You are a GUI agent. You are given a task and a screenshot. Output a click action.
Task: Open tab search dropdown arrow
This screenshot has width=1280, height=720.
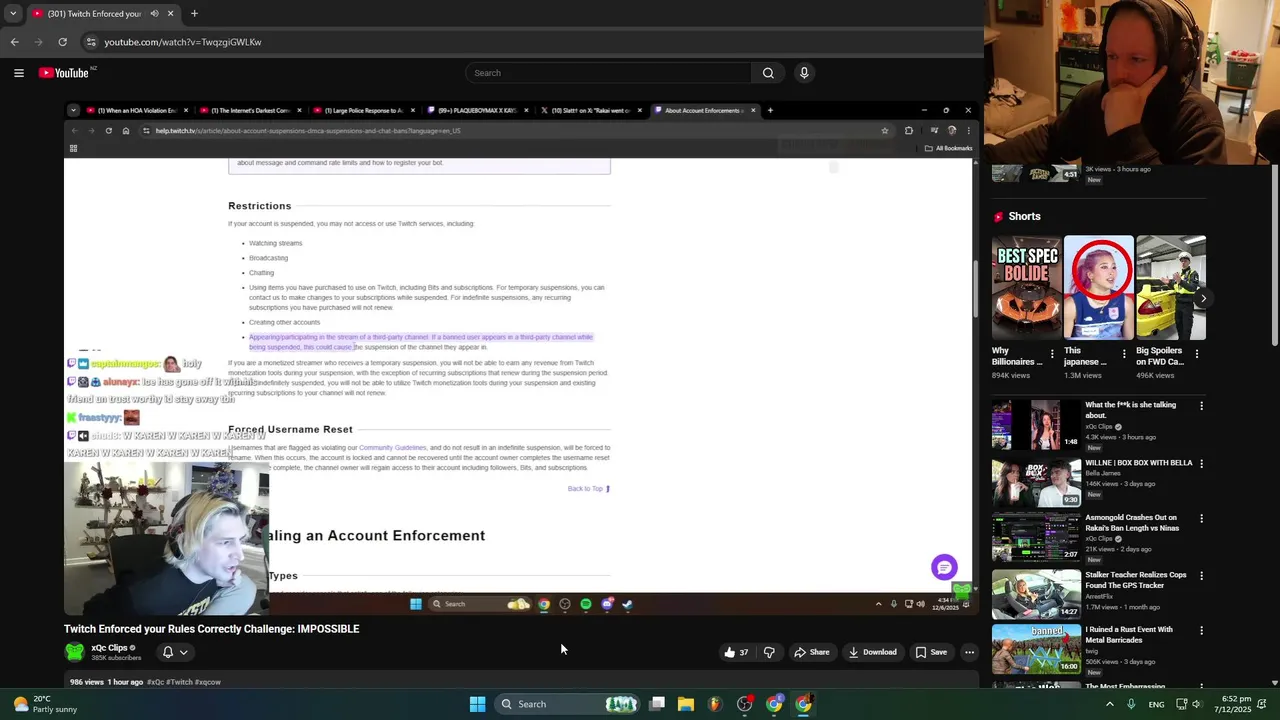pos(13,14)
